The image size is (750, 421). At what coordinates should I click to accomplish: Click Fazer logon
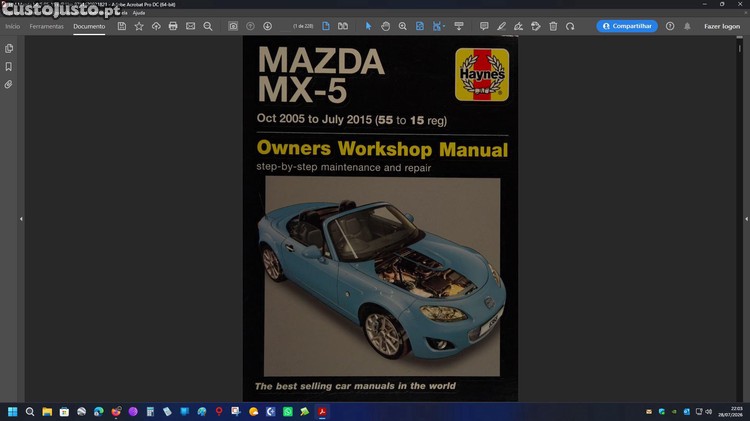722,26
